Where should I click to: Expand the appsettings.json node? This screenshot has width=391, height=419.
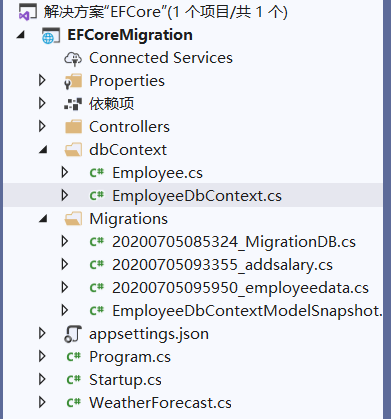click(42, 333)
